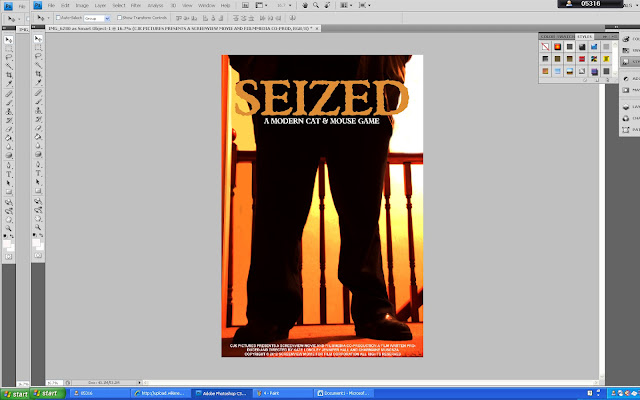Select the Brush tool in the front toolbar
This screenshot has height=400, width=640.
(38, 102)
